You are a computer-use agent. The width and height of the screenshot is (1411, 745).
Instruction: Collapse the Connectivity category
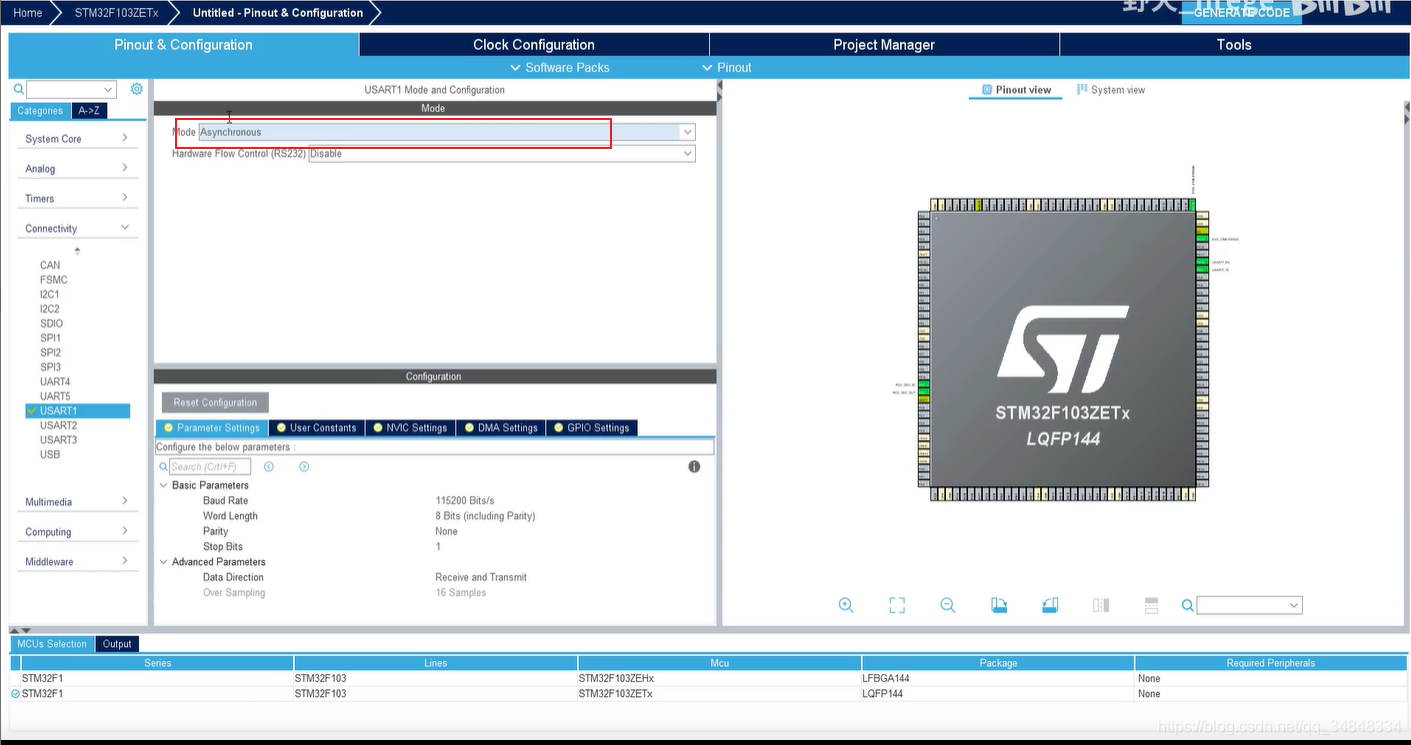coord(77,228)
